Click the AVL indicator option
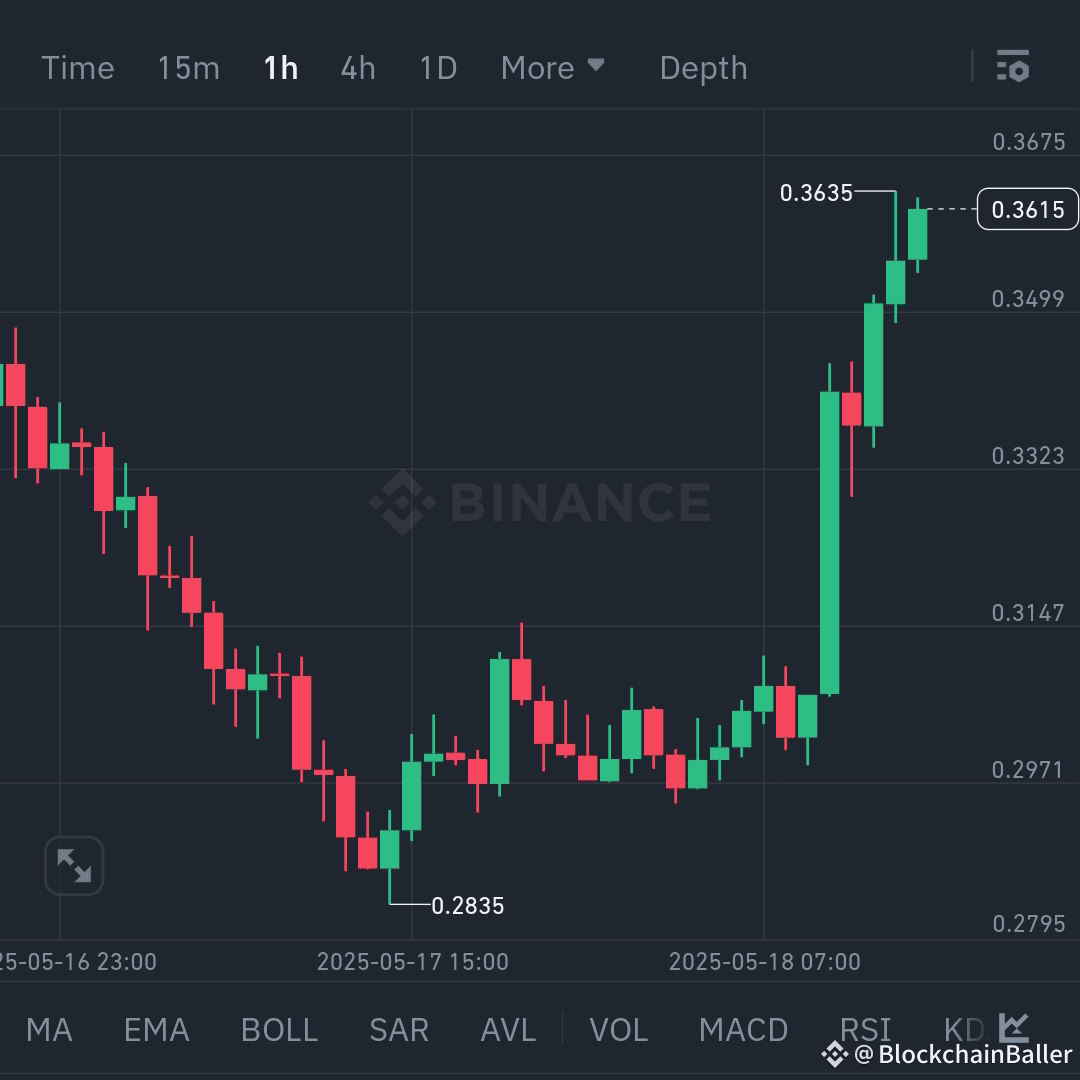The image size is (1080, 1080). [508, 1028]
